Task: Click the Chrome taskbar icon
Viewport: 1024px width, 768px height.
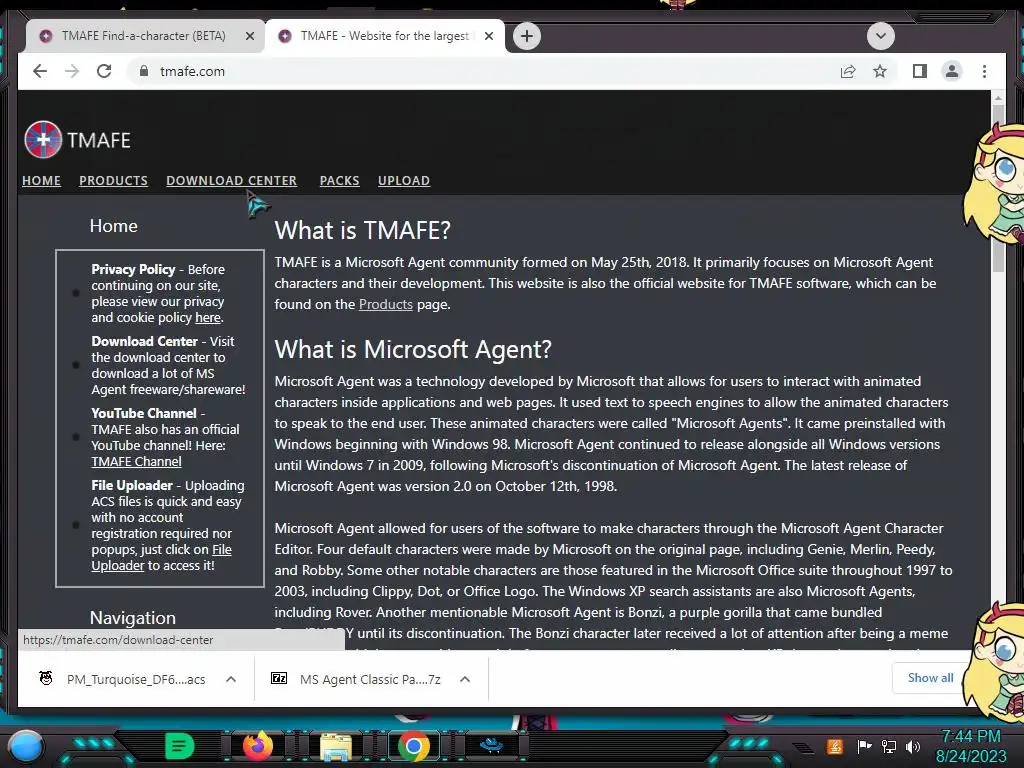Action: click(x=413, y=746)
